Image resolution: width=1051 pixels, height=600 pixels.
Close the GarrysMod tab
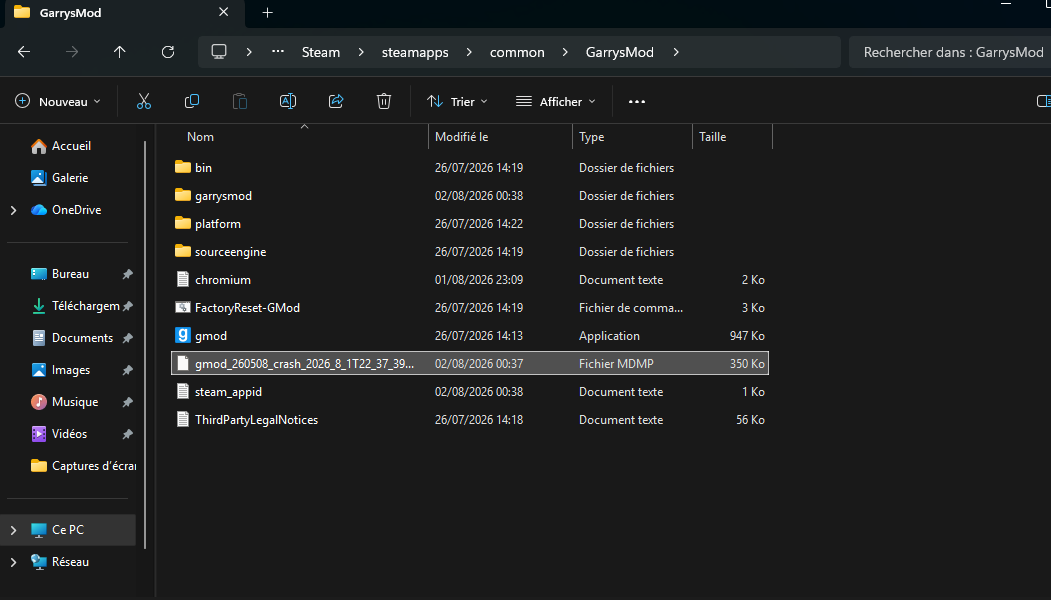pos(224,12)
